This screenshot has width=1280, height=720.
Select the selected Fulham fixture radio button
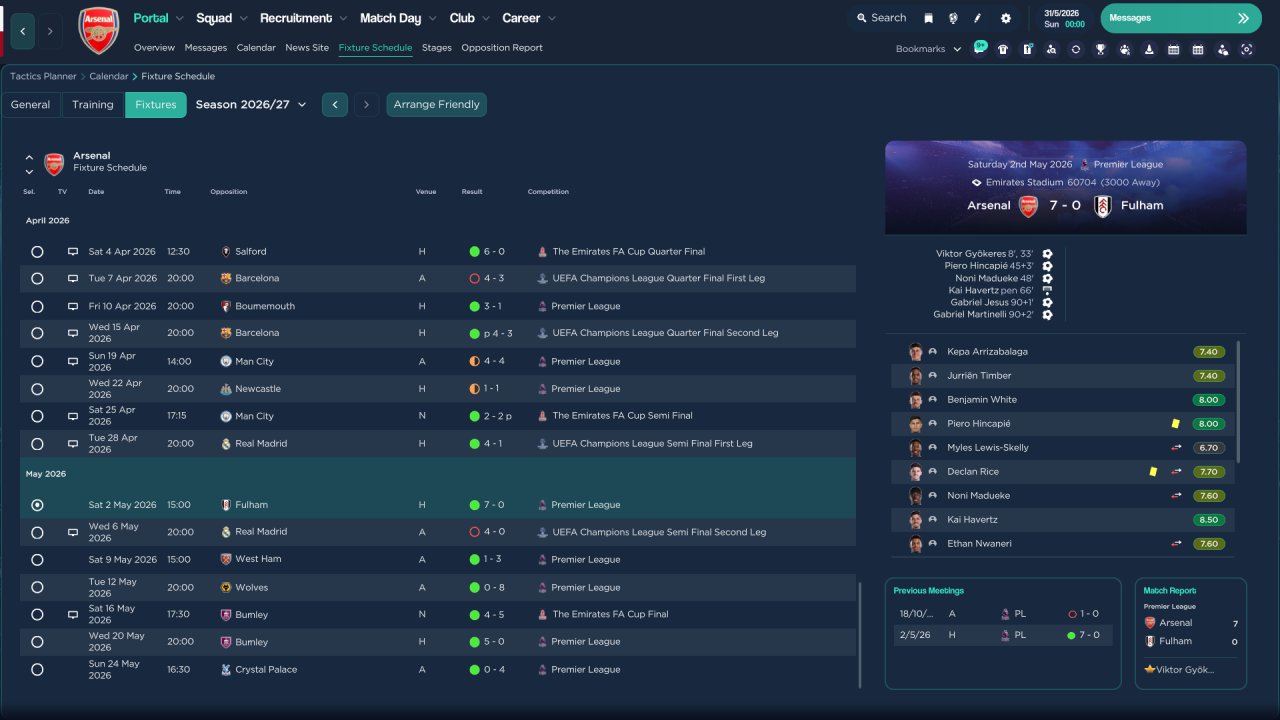point(37,505)
